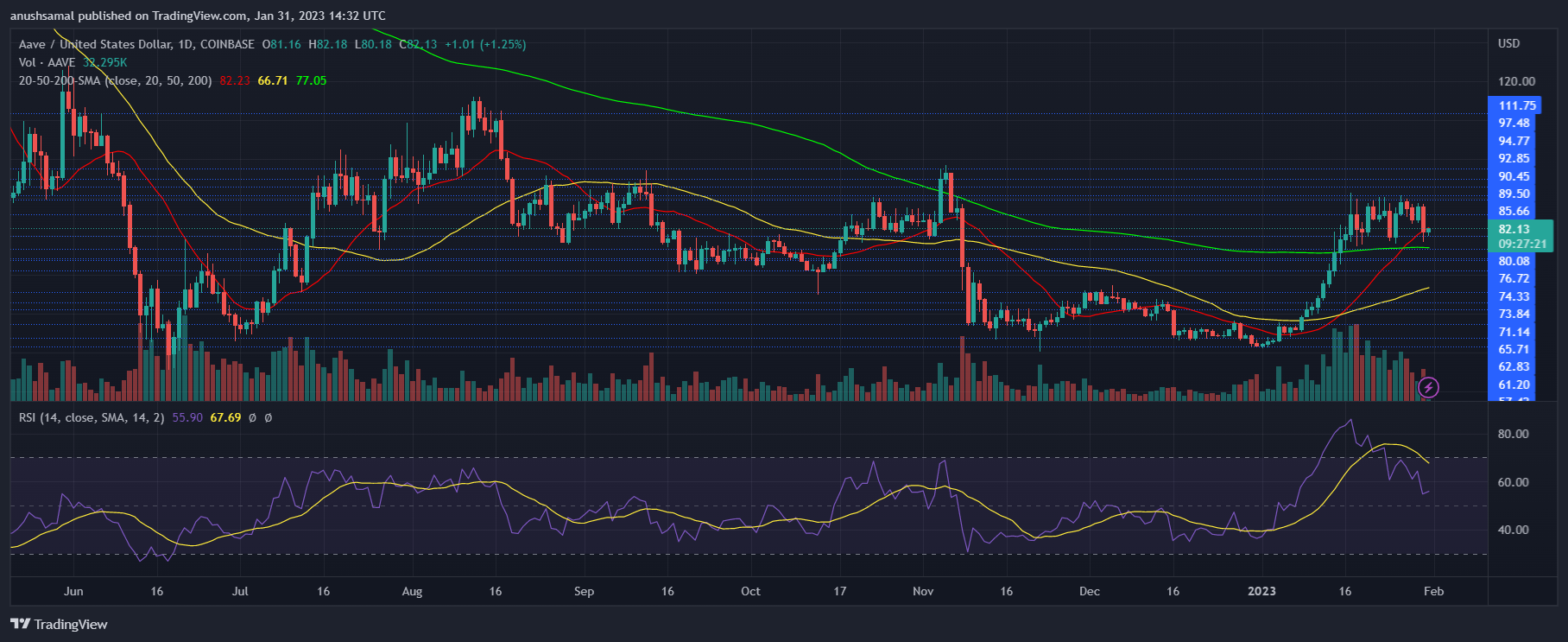1568x642 pixels.
Task: Select the Vol · AAVE indicator legend
Action: (47, 62)
